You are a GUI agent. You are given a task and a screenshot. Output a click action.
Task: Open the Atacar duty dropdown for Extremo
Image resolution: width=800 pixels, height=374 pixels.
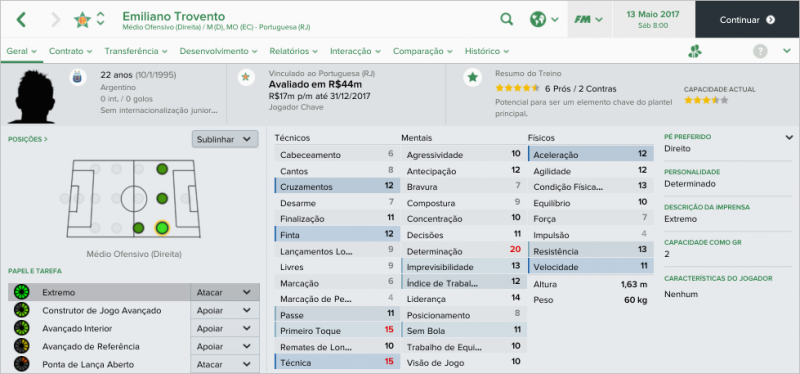tap(224, 292)
